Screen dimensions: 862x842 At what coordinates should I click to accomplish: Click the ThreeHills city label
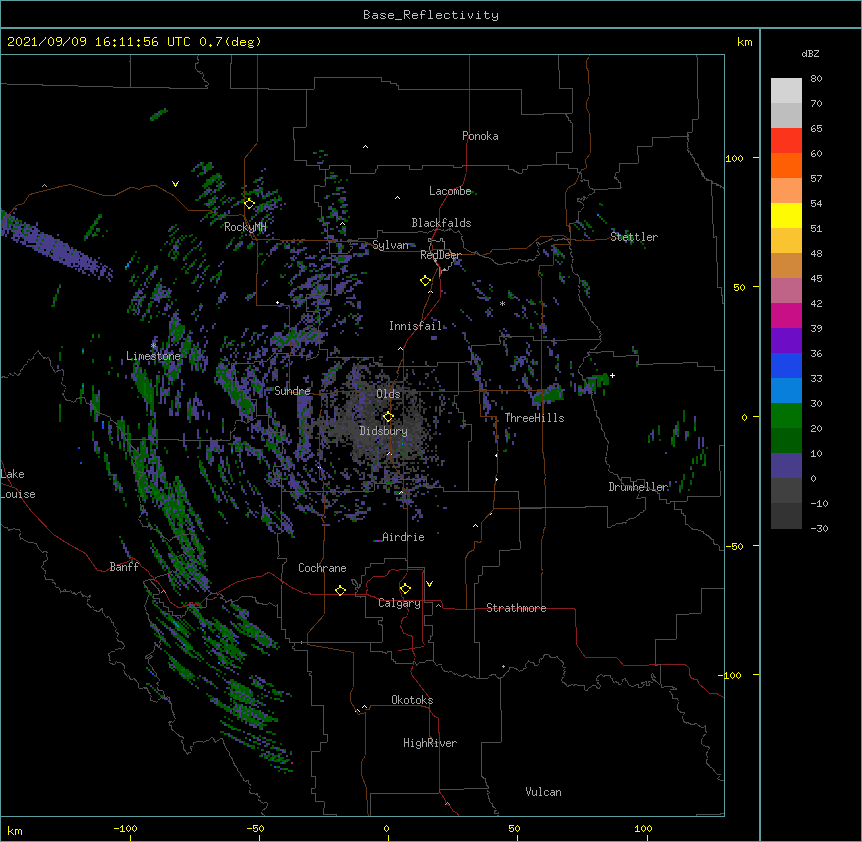(x=534, y=418)
